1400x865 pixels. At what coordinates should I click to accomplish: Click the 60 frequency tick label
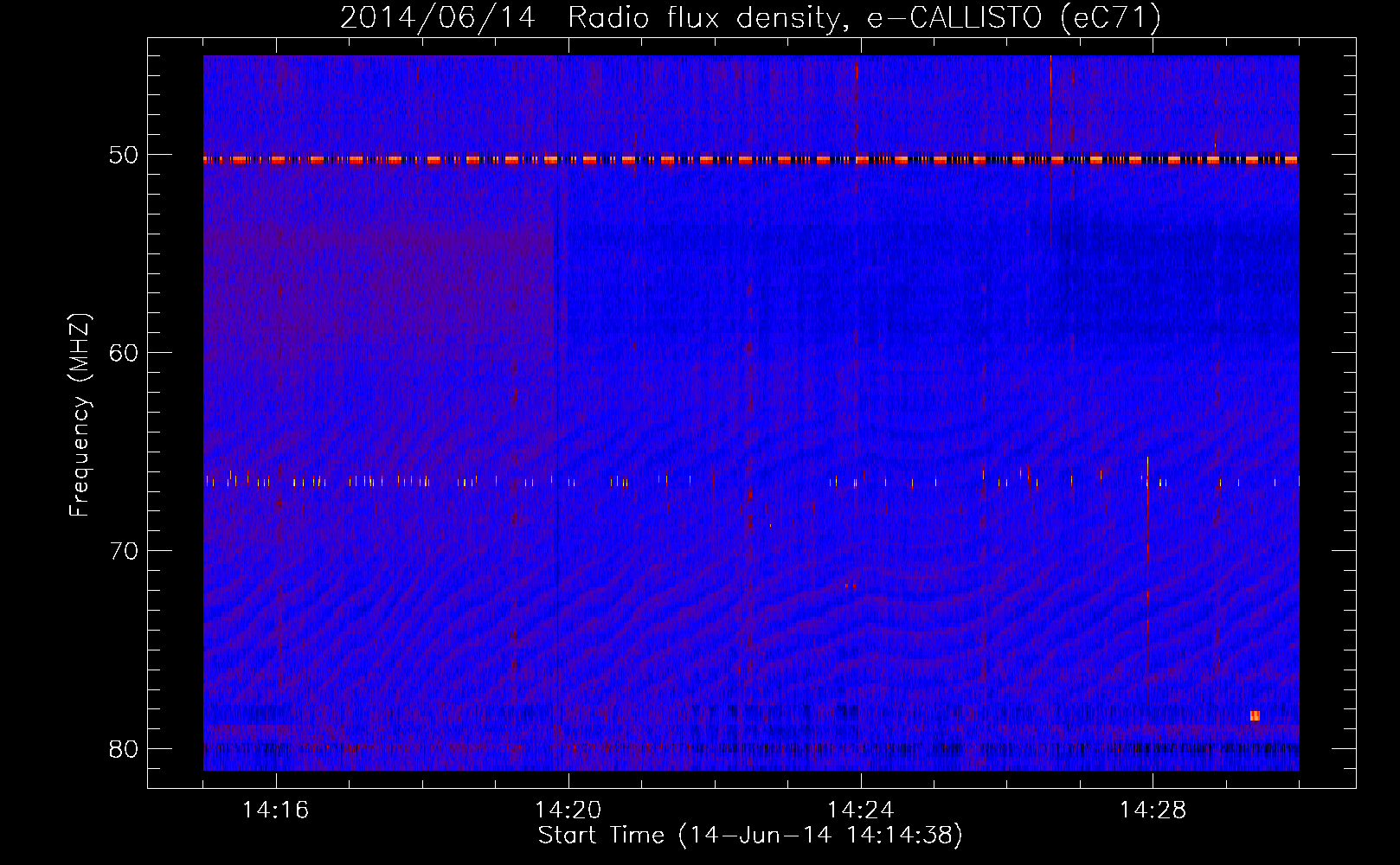[124, 353]
